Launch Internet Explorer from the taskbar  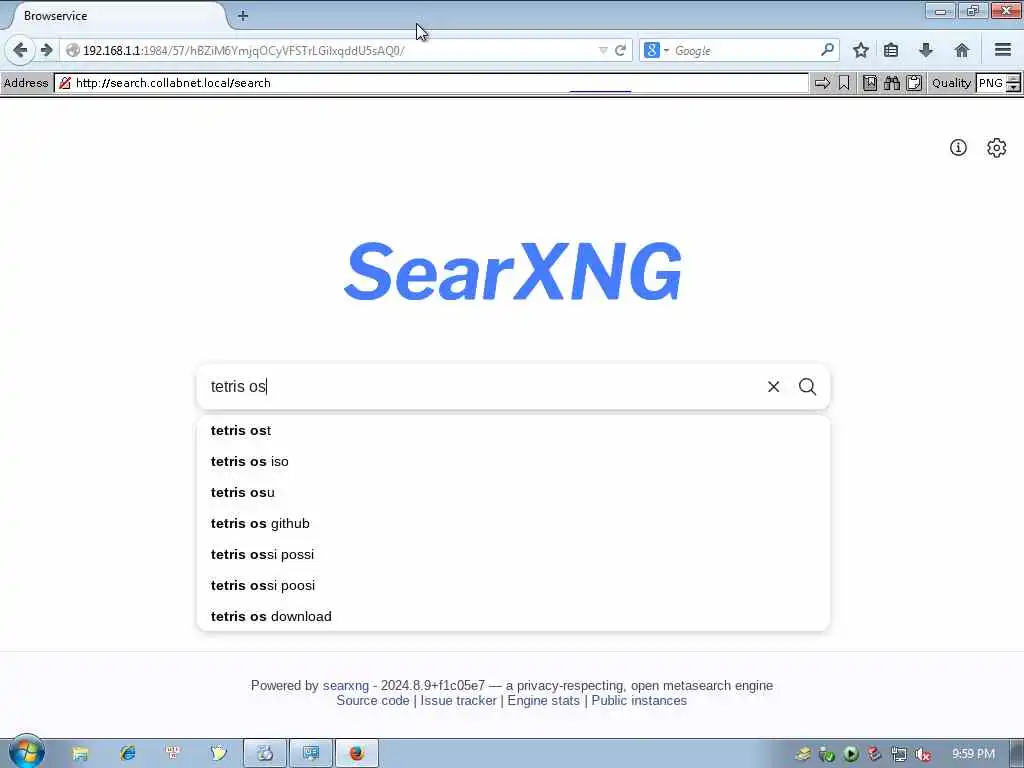127,753
